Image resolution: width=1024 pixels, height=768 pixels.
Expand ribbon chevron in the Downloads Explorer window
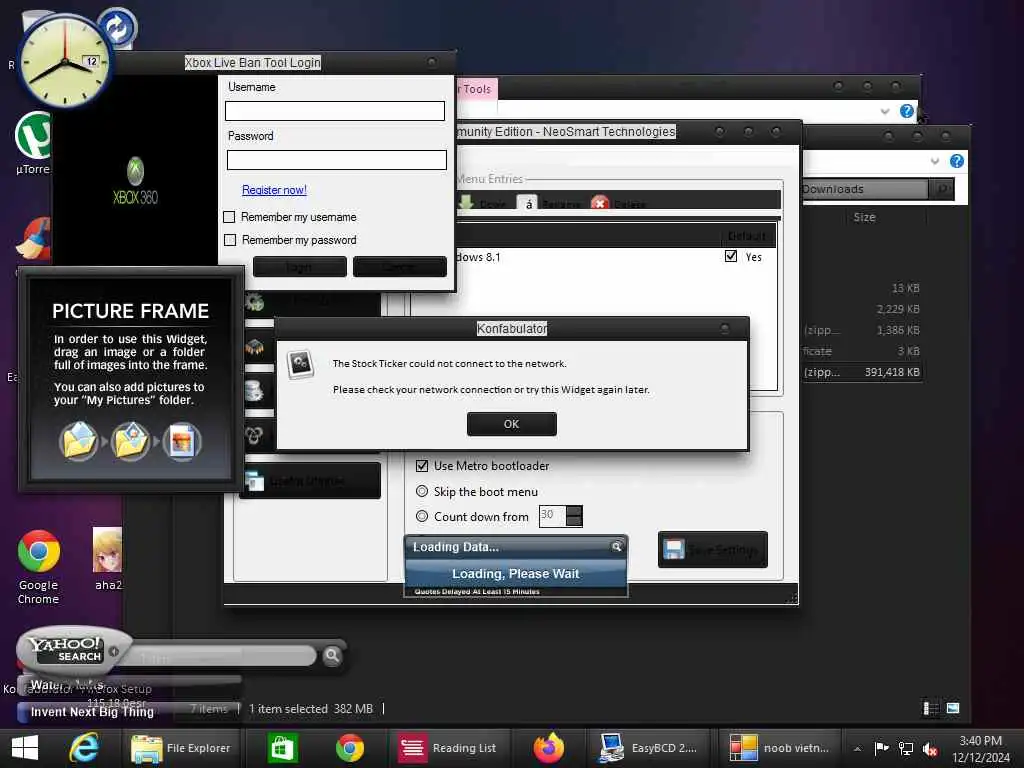point(935,161)
